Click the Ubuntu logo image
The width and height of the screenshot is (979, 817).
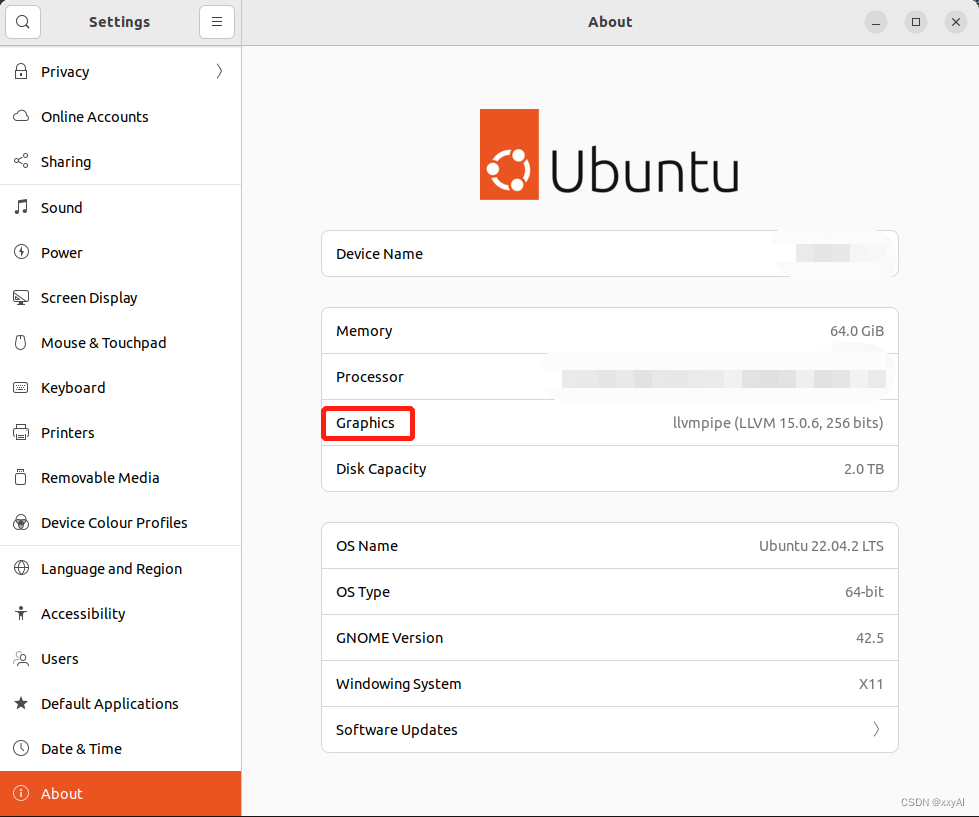(x=609, y=154)
